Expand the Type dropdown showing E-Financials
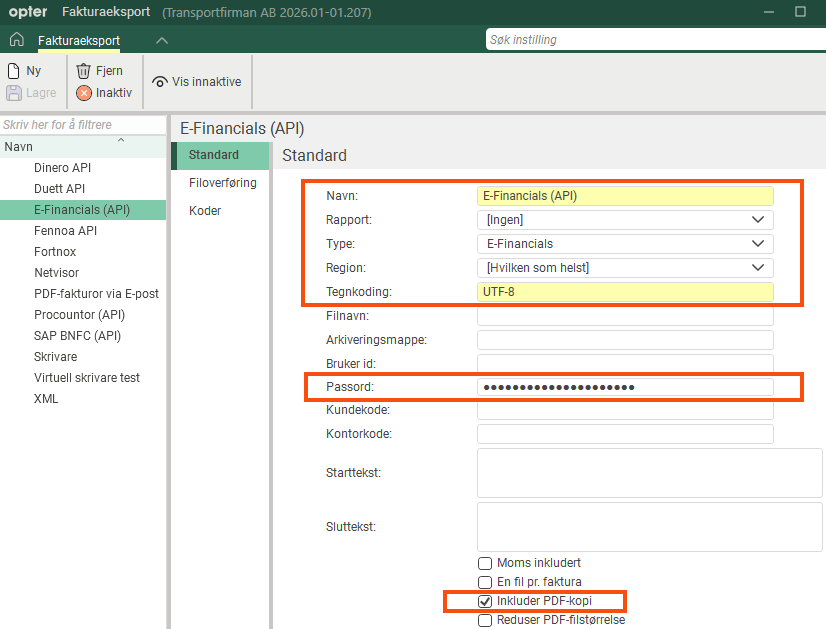The image size is (826, 629). click(625, 244)
